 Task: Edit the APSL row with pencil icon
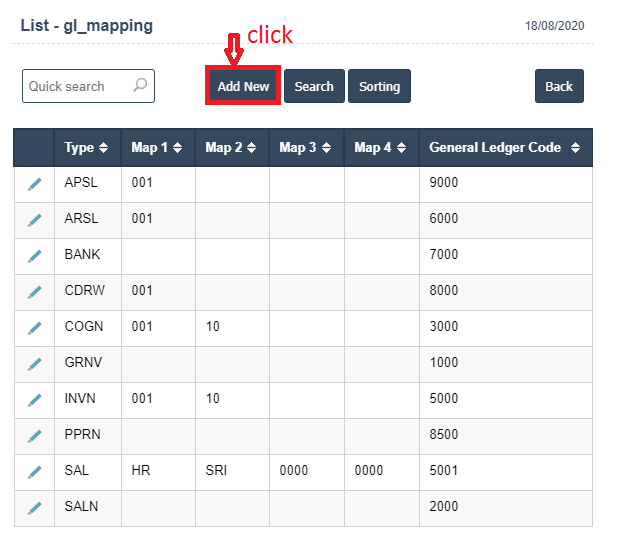click(x=34, y=184)
